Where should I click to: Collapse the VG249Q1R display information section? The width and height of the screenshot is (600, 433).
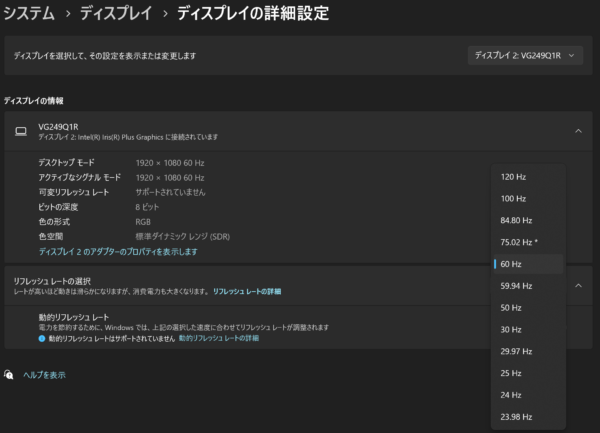[577, 130]
